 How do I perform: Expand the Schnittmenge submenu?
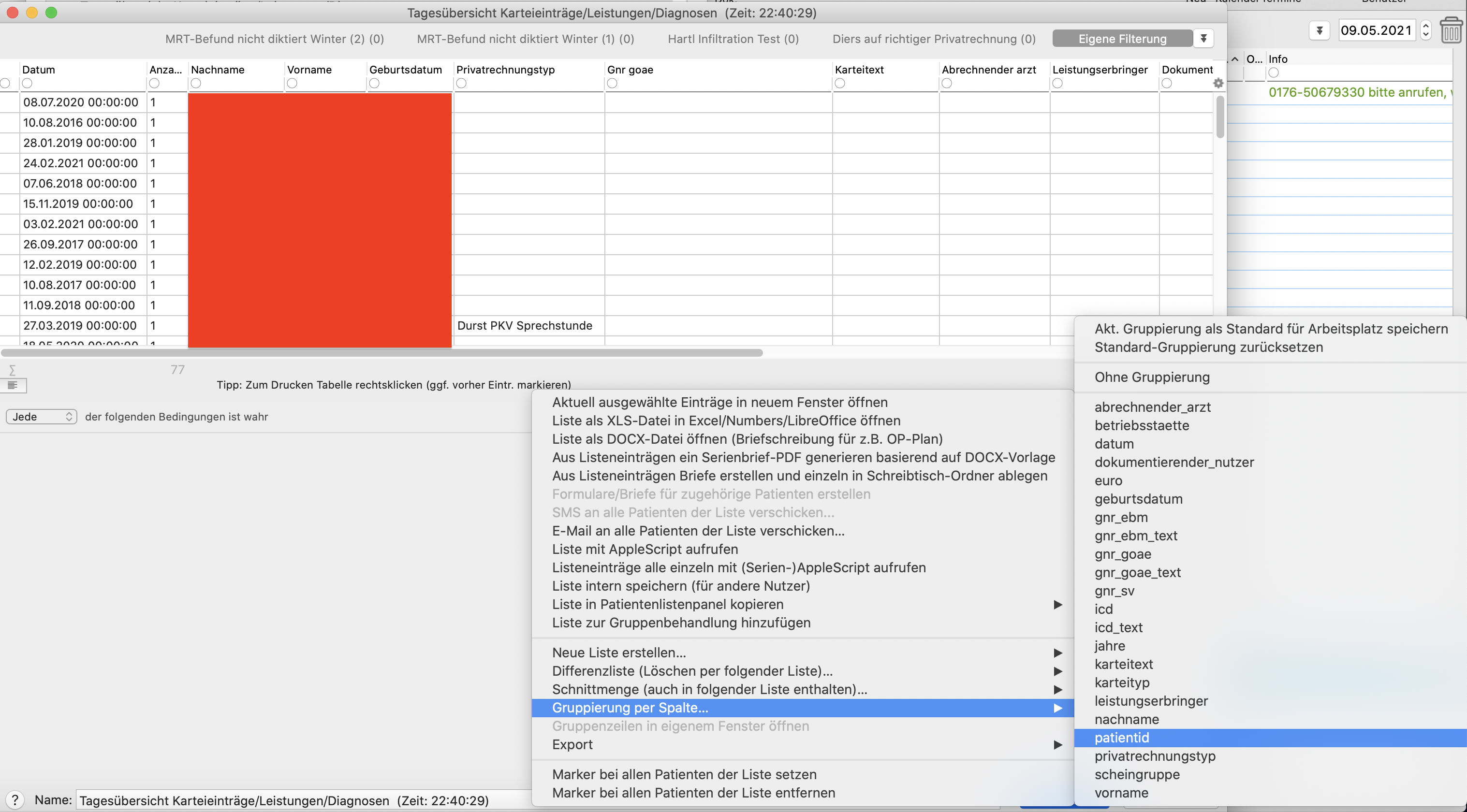1057,689
